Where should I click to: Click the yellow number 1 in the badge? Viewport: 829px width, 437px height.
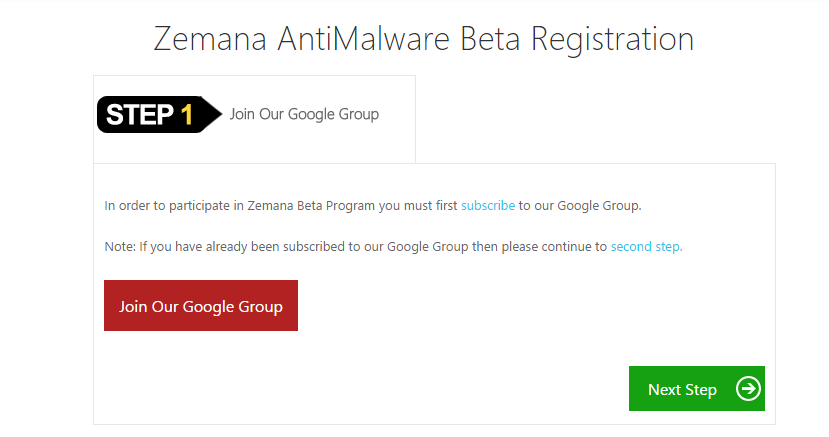tap(186, 115)
